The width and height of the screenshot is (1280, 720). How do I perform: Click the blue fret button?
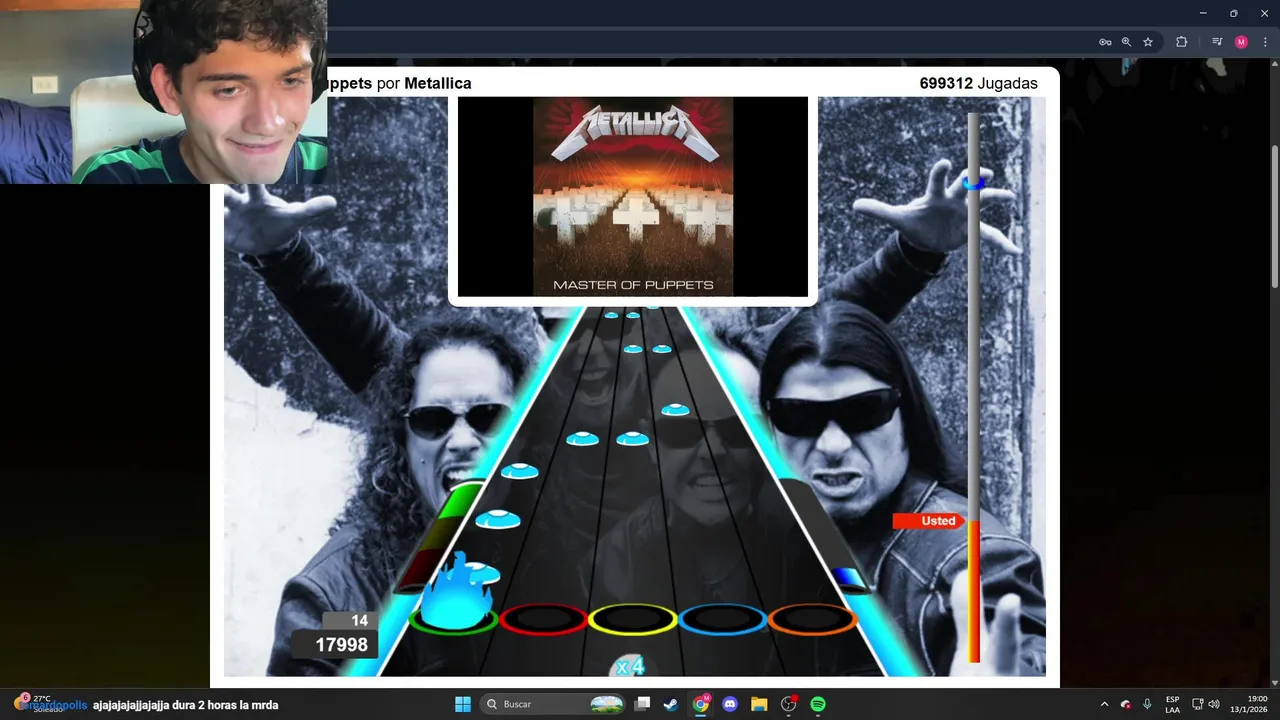(723, 620)
